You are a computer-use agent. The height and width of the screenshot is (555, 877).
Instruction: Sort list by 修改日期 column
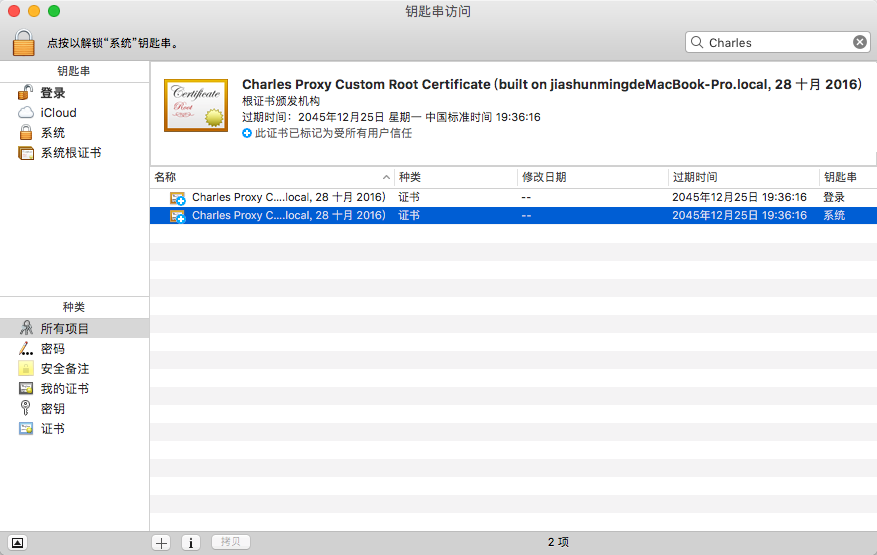pos(592,177)
